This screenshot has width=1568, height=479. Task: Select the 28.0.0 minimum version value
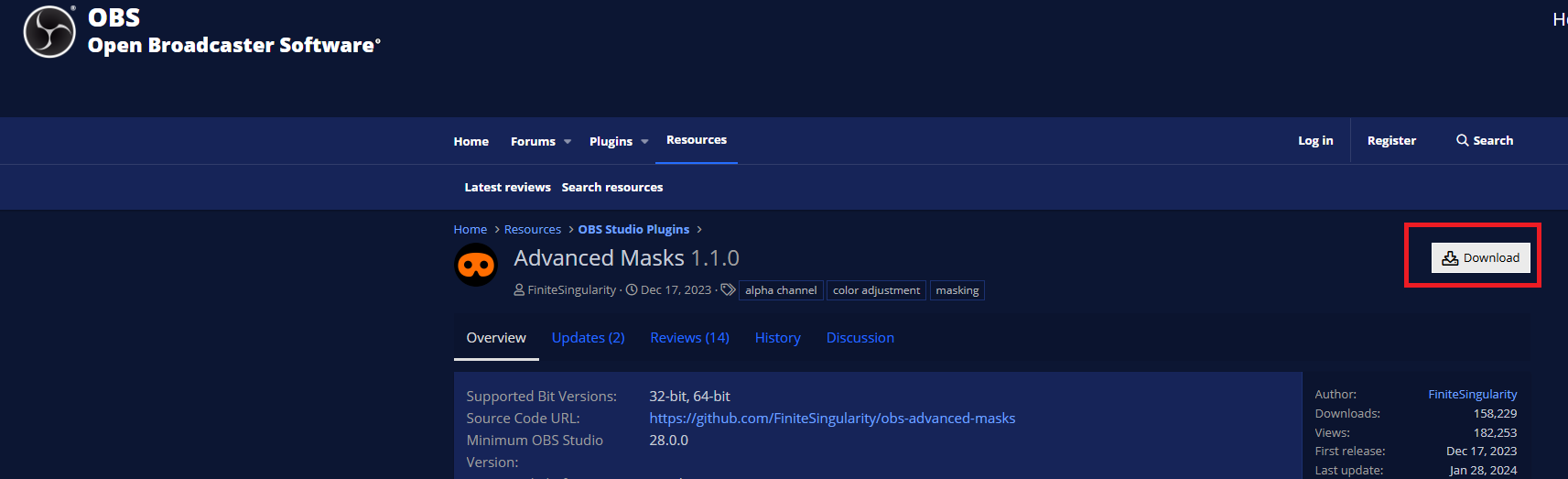point(668,440)
